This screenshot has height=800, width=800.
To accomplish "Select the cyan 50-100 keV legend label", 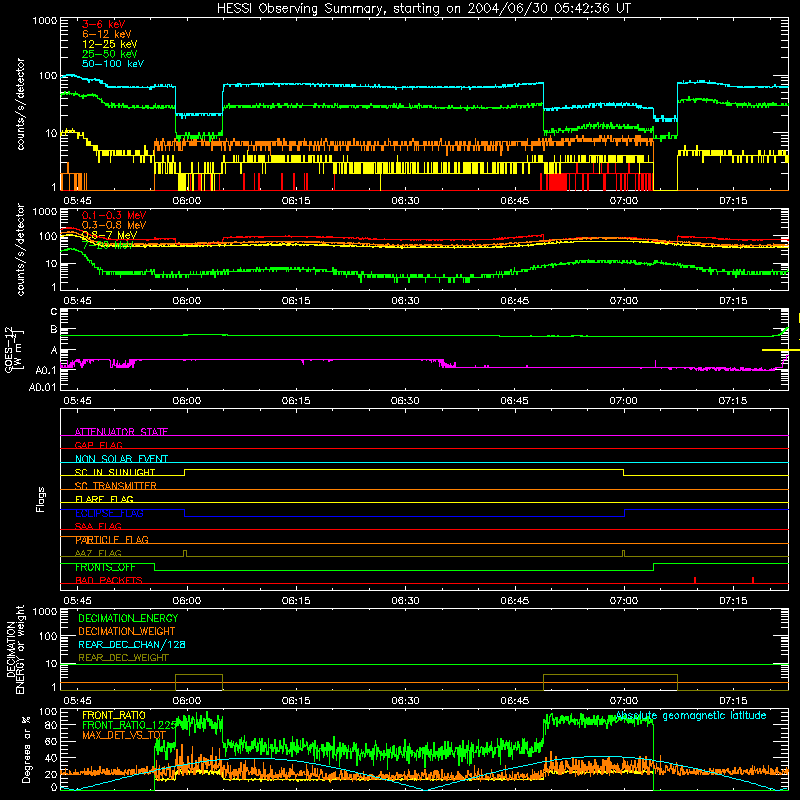I will 113,64.
